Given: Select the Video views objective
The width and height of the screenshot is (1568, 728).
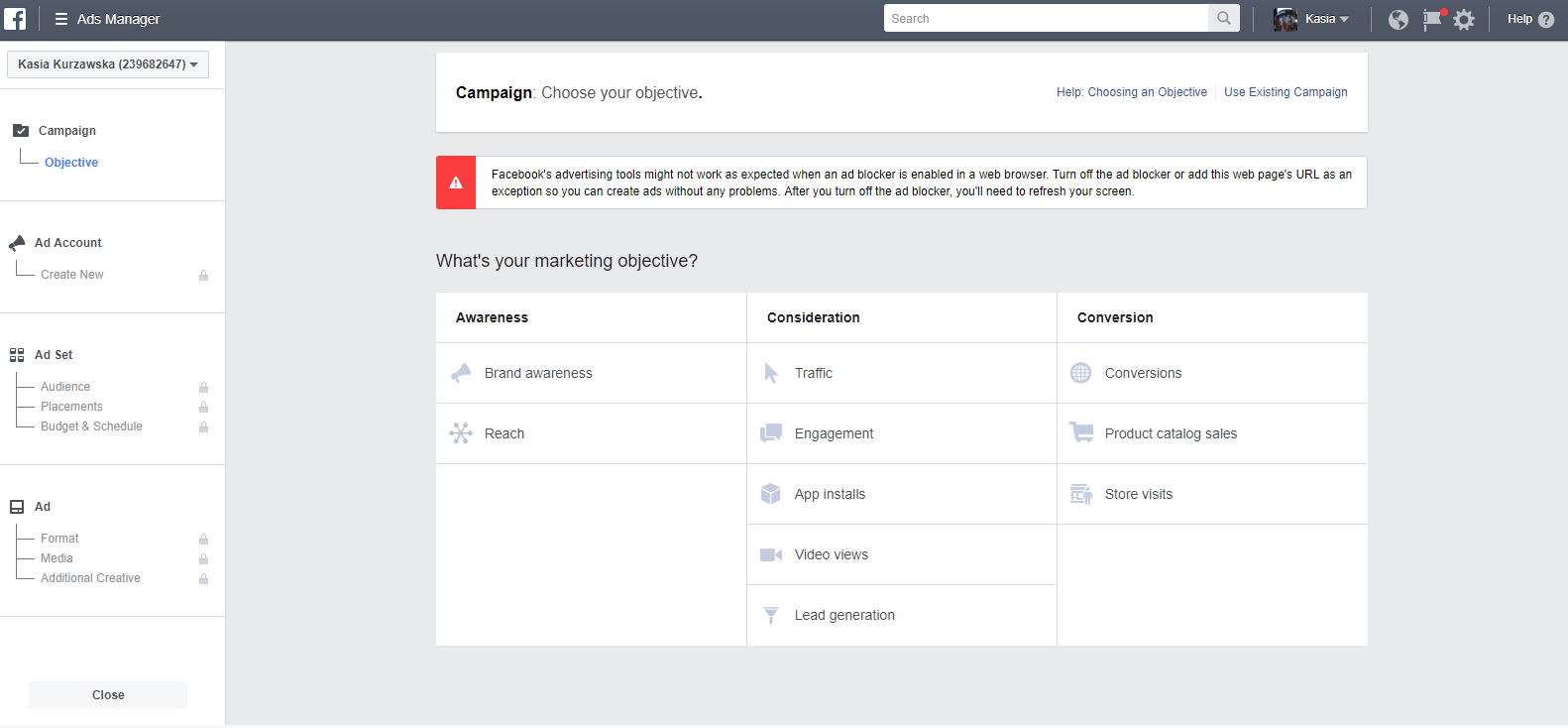Looking at the screenshot, I should (902, 554).
